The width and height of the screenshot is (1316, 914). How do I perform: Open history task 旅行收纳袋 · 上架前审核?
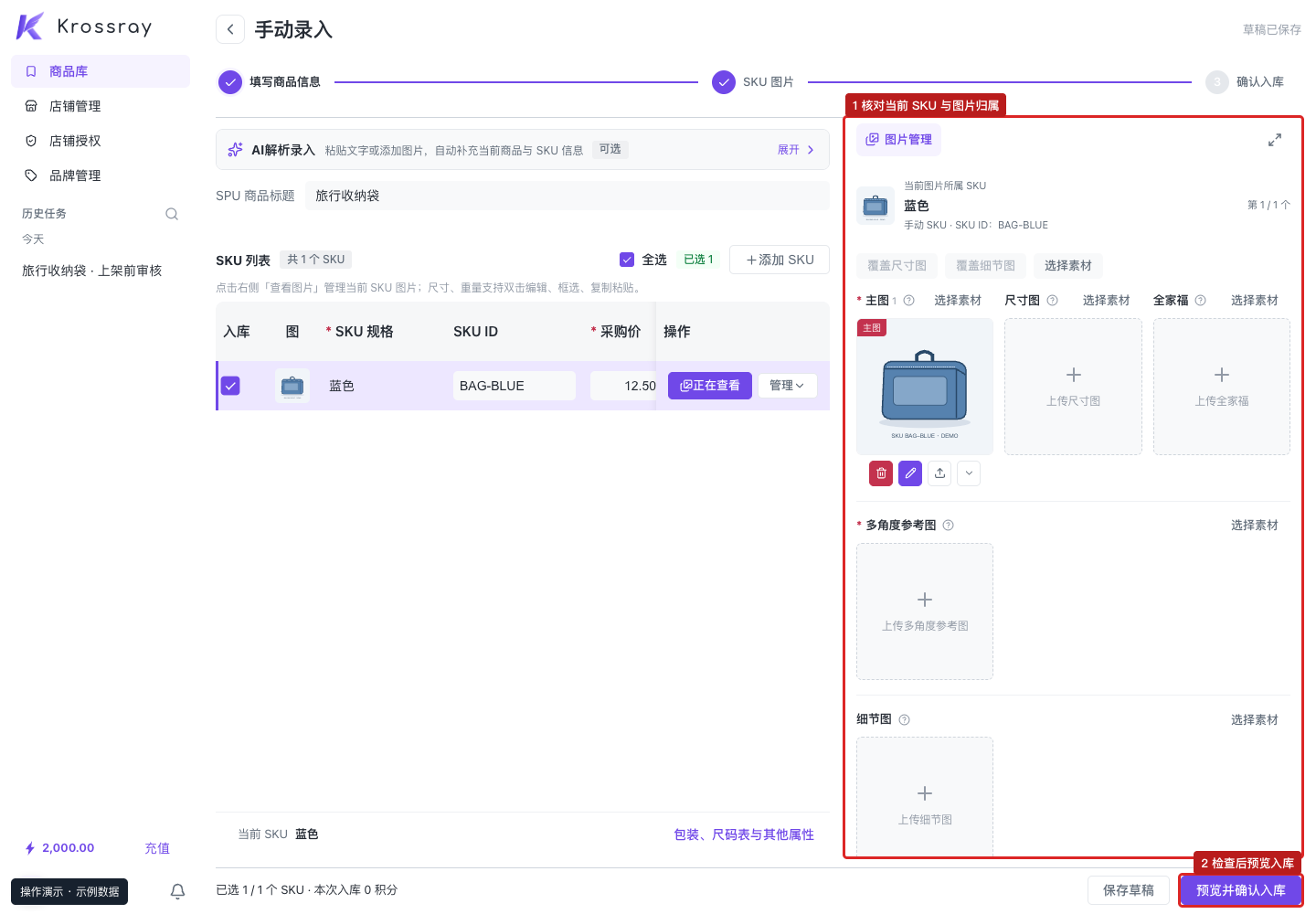(92, 271)
